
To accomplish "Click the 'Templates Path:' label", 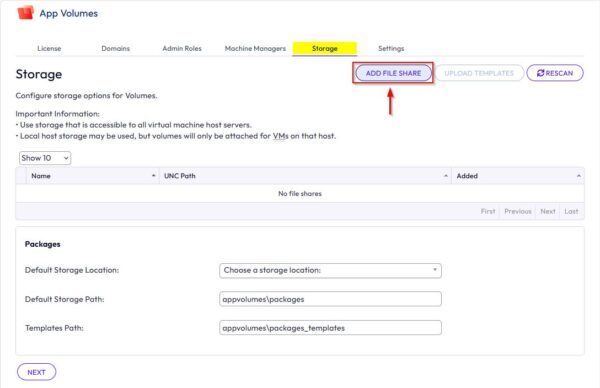I will pos(54,328).
